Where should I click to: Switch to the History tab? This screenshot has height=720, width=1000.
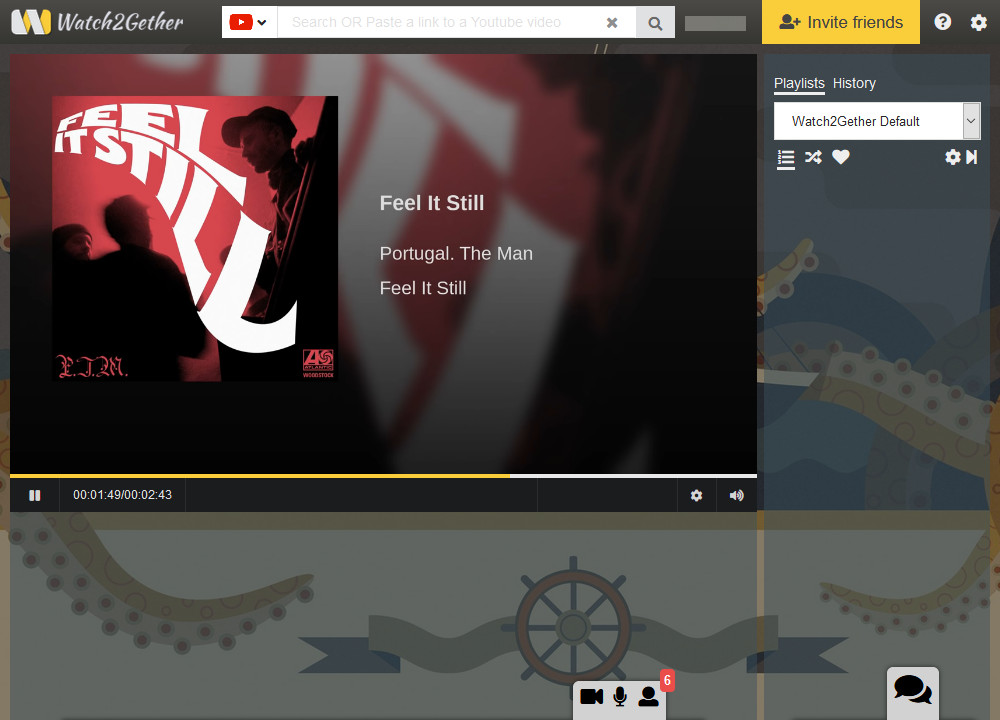[854, 83]
